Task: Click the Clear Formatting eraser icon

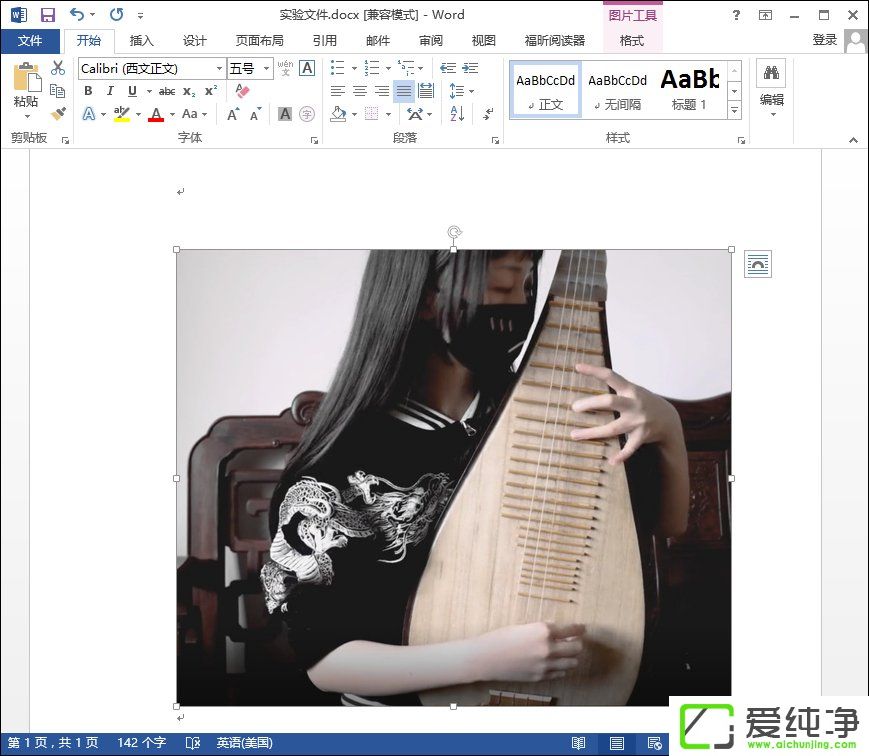Action: coord(241,91)
